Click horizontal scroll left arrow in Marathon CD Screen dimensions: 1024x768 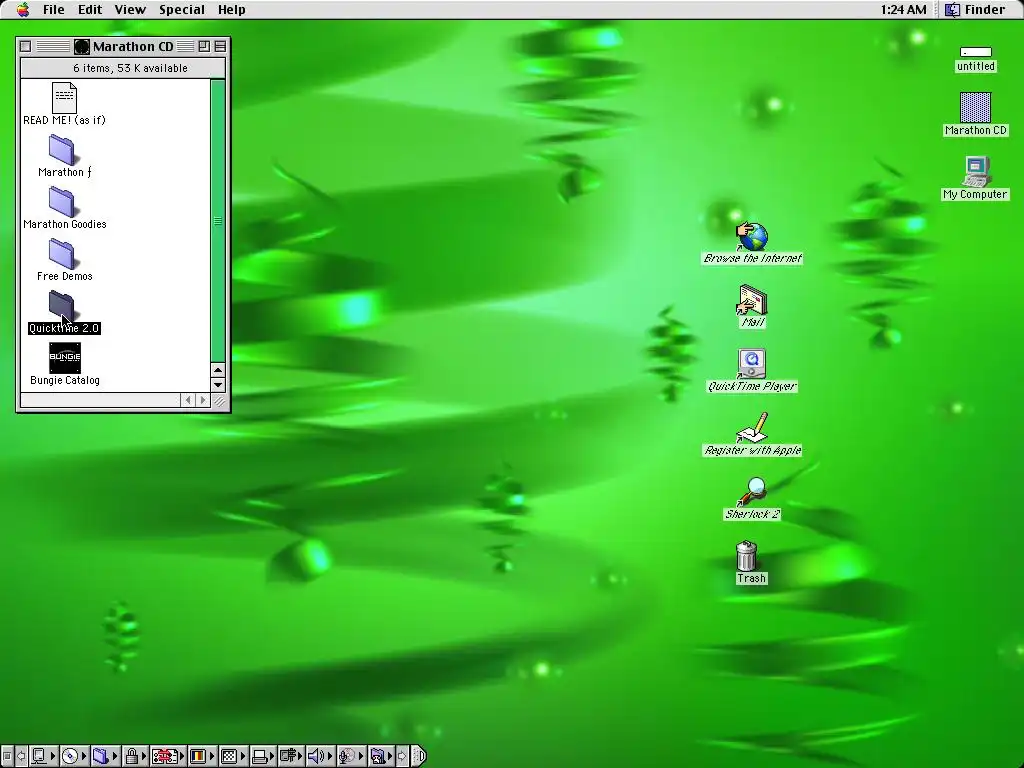[188, 400]
